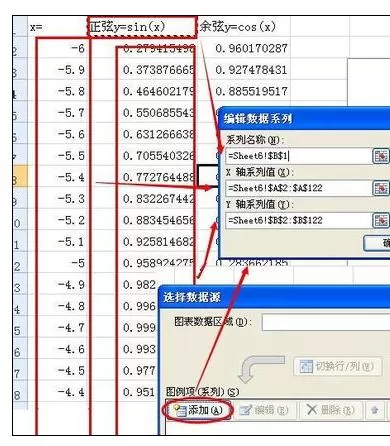Select cell with value 0.925814682
Viewport: 390px width, 446px height.
point(143,242)
